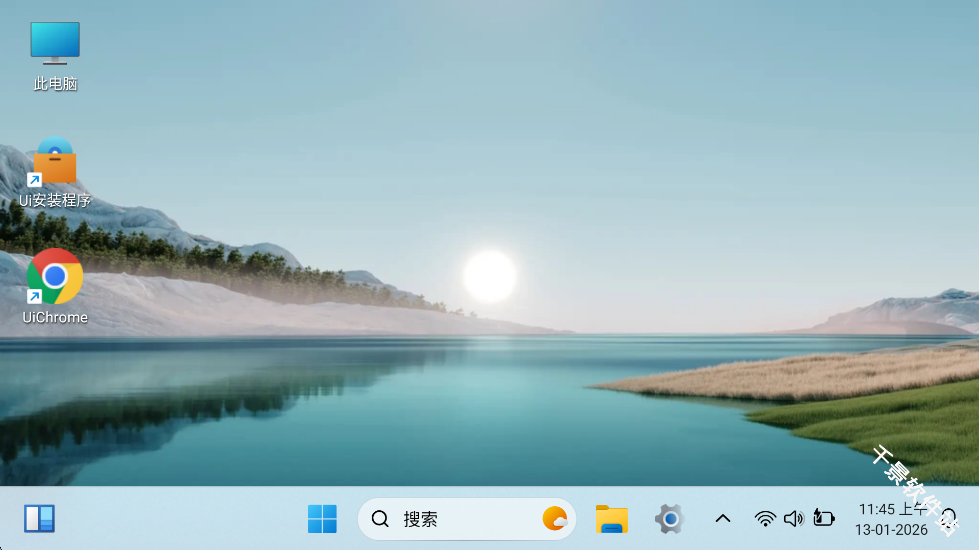Click the magnifier icon in search box
Image resolution: width=979 pixels, height=550 pixels.
click(380, 519)
